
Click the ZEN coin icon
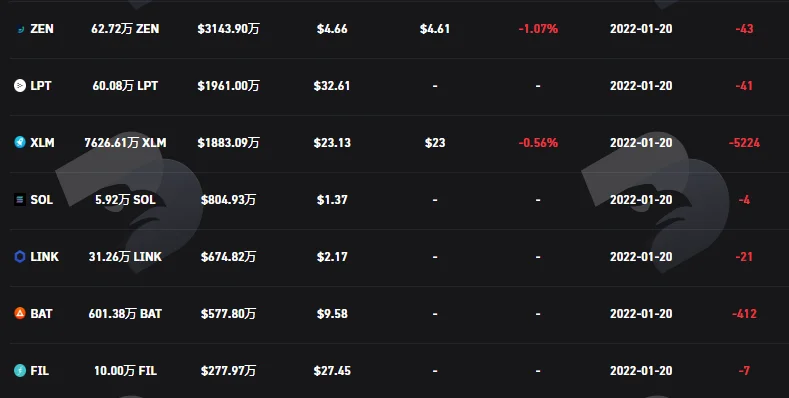click(20, 29)
